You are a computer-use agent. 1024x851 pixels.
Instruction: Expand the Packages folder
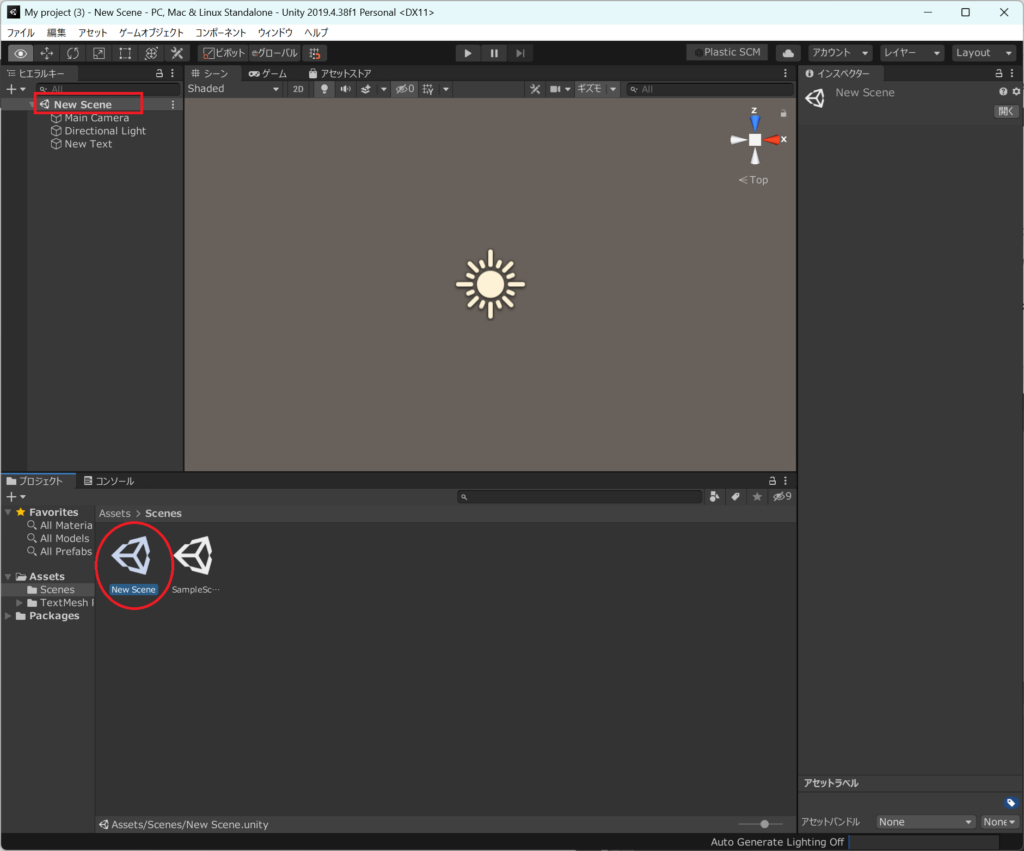(x=8, y=616)
